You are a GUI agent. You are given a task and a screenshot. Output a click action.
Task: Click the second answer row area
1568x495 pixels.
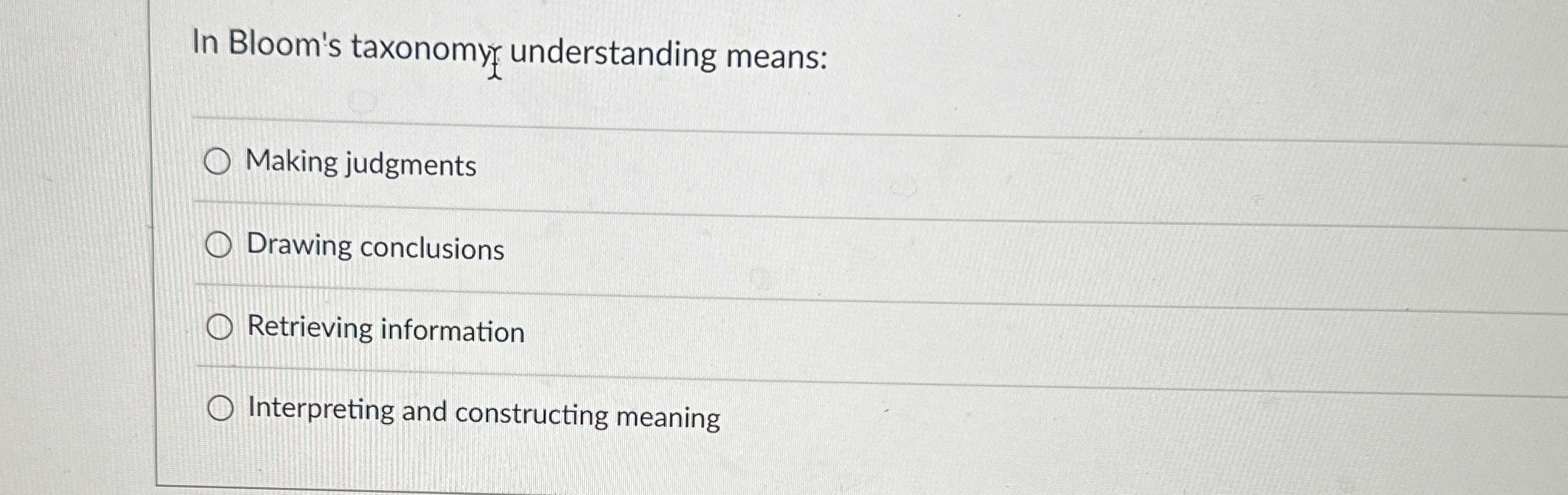(x=643, y=249)
